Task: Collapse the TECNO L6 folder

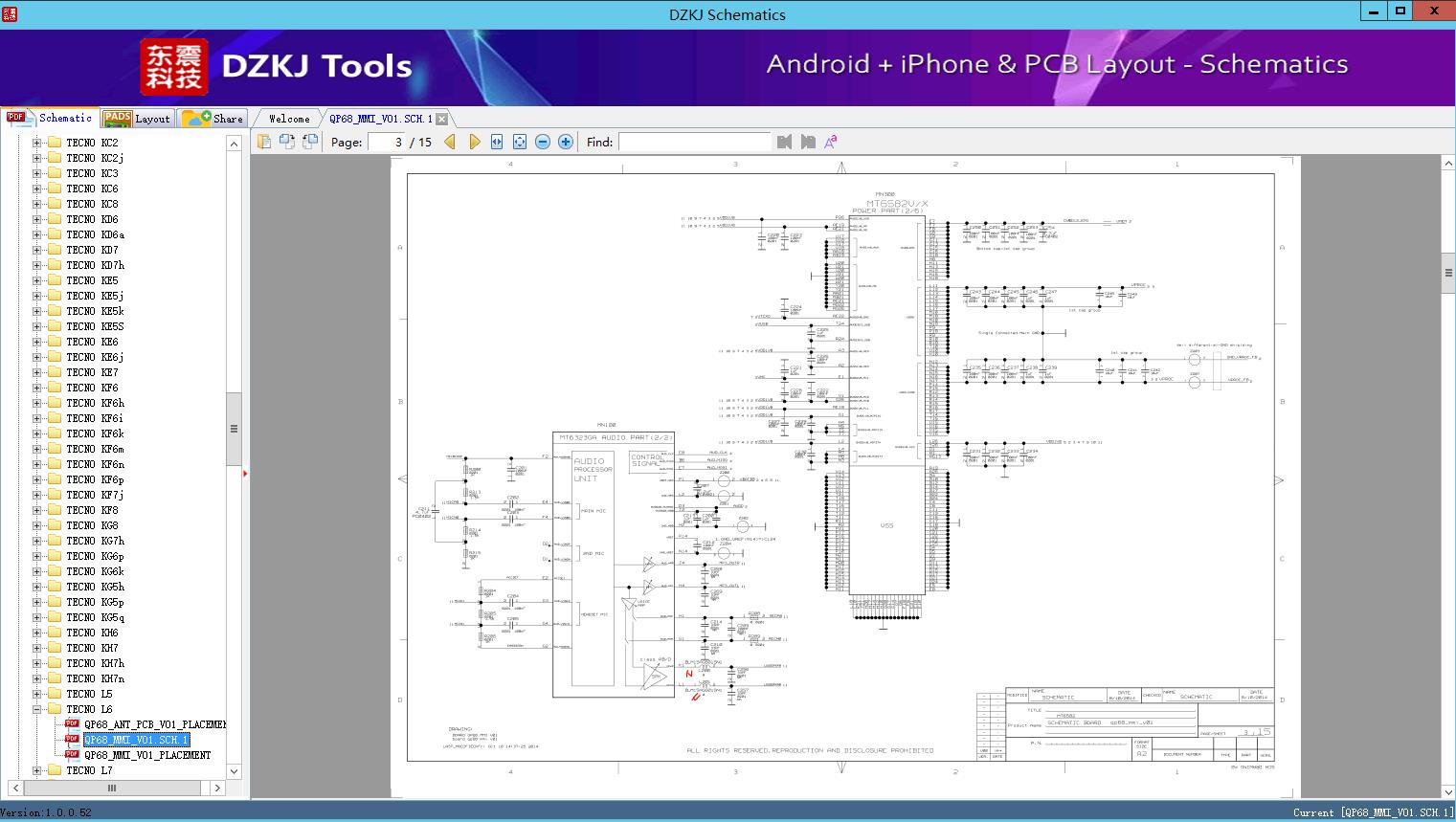Action: tap(37, 709)
